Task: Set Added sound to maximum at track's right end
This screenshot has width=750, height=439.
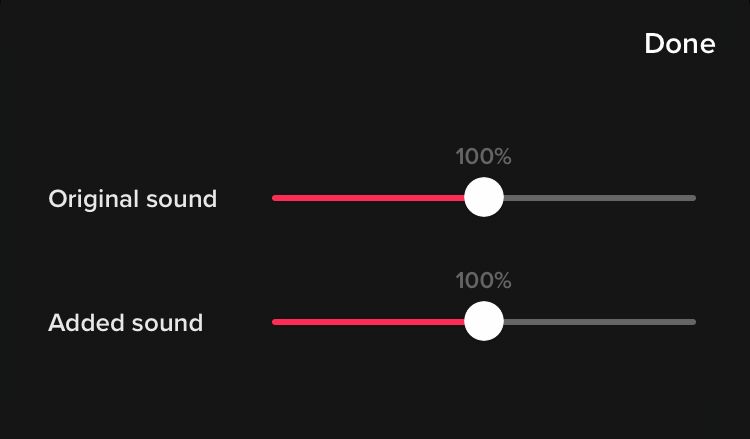Action: tap(693, 322)
